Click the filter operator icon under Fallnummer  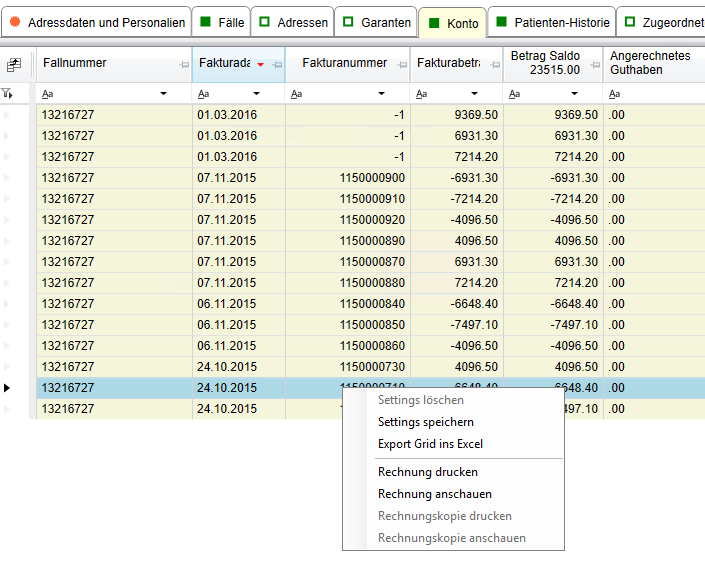pos(48,94)
